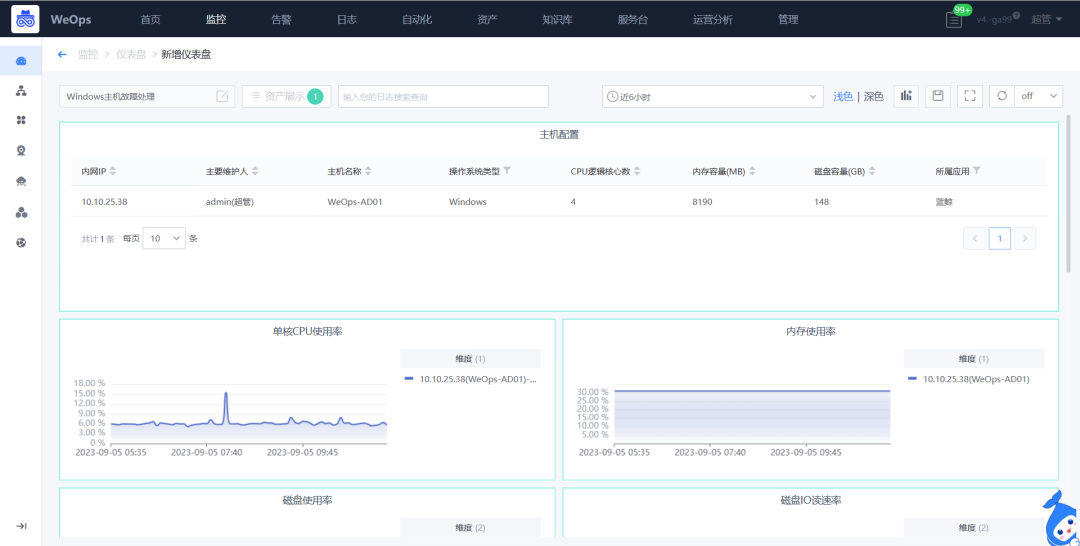Click the 维度 (1) header in CPU panel

point(470,359)
